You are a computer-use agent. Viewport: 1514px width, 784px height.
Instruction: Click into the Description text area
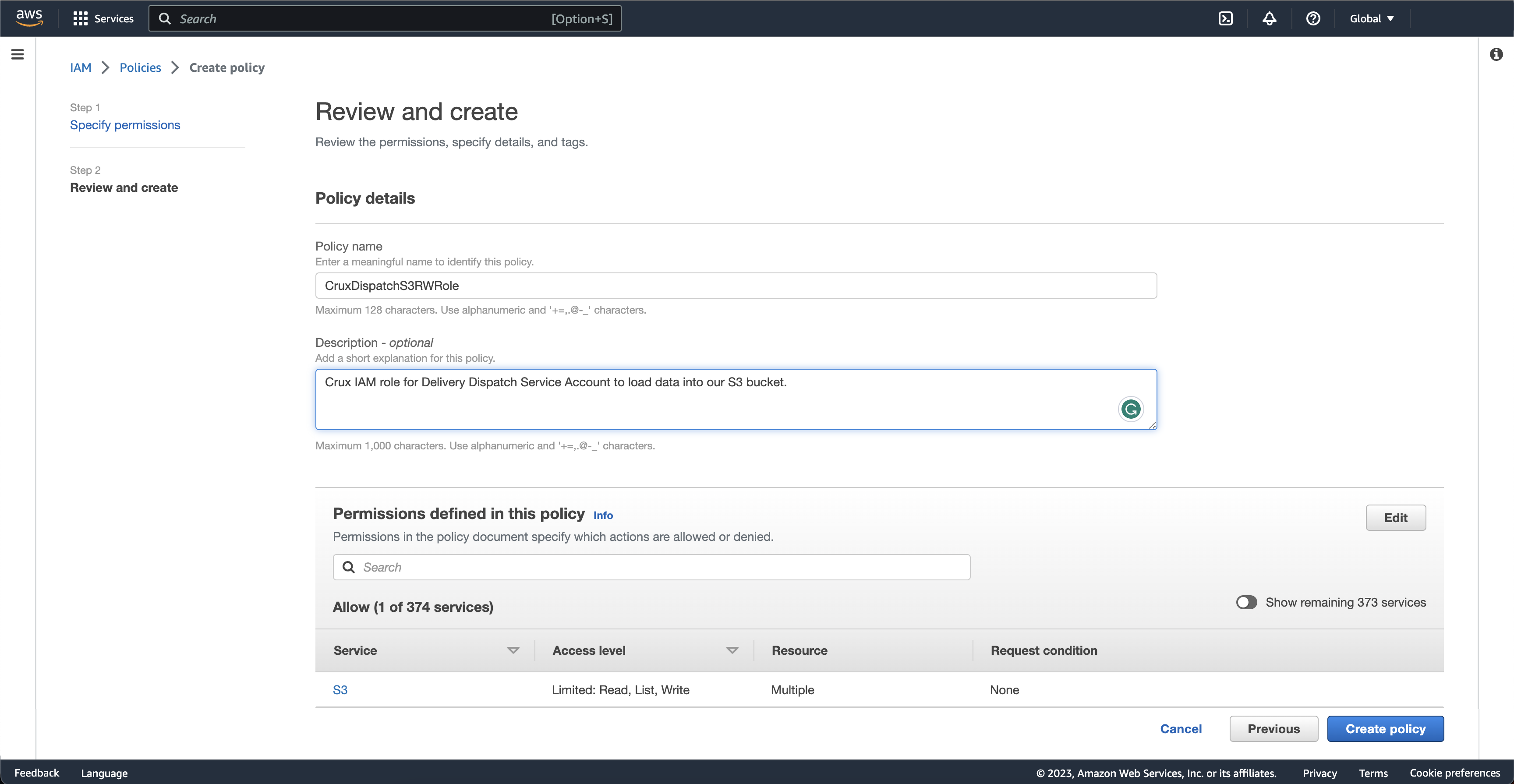click(736, 399)
